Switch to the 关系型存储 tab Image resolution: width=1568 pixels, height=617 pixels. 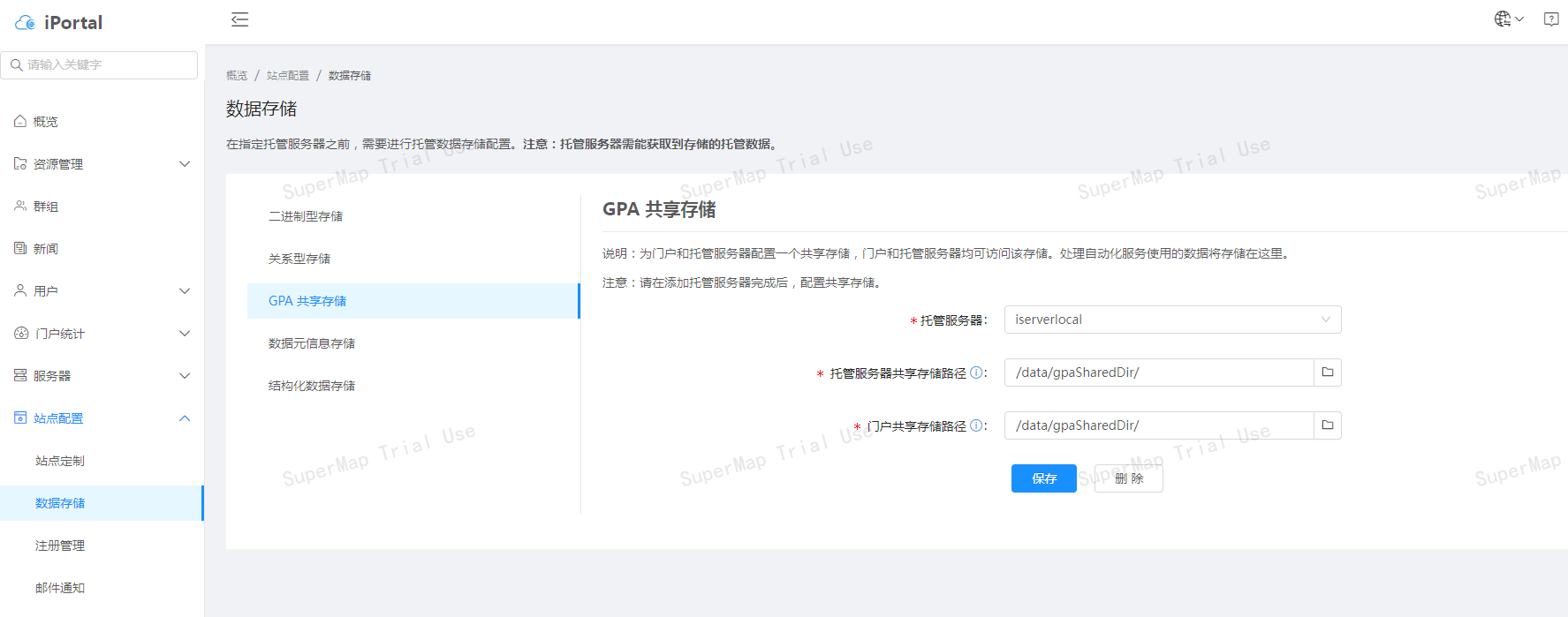[x=299, y=259]
